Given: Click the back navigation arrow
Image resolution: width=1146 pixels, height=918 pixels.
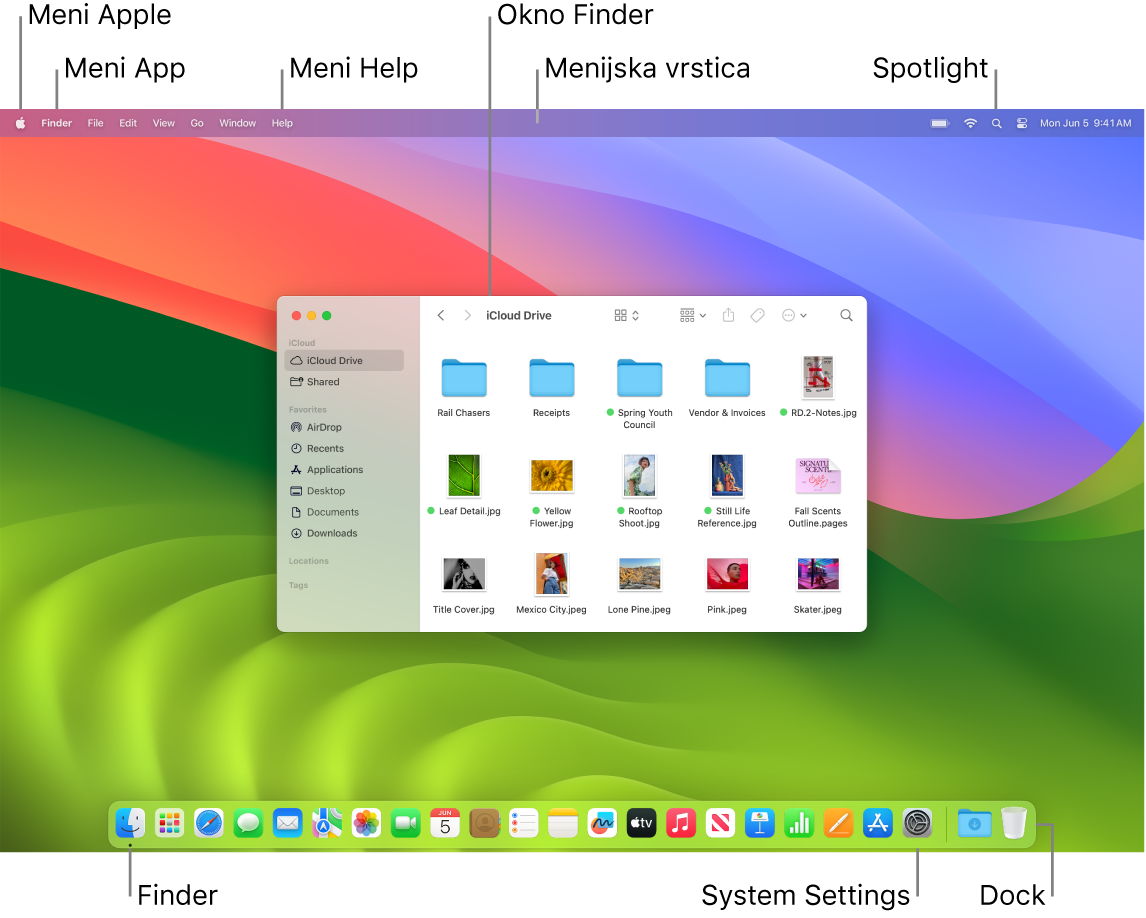Looking at the screenshot, I should point(441,314).
